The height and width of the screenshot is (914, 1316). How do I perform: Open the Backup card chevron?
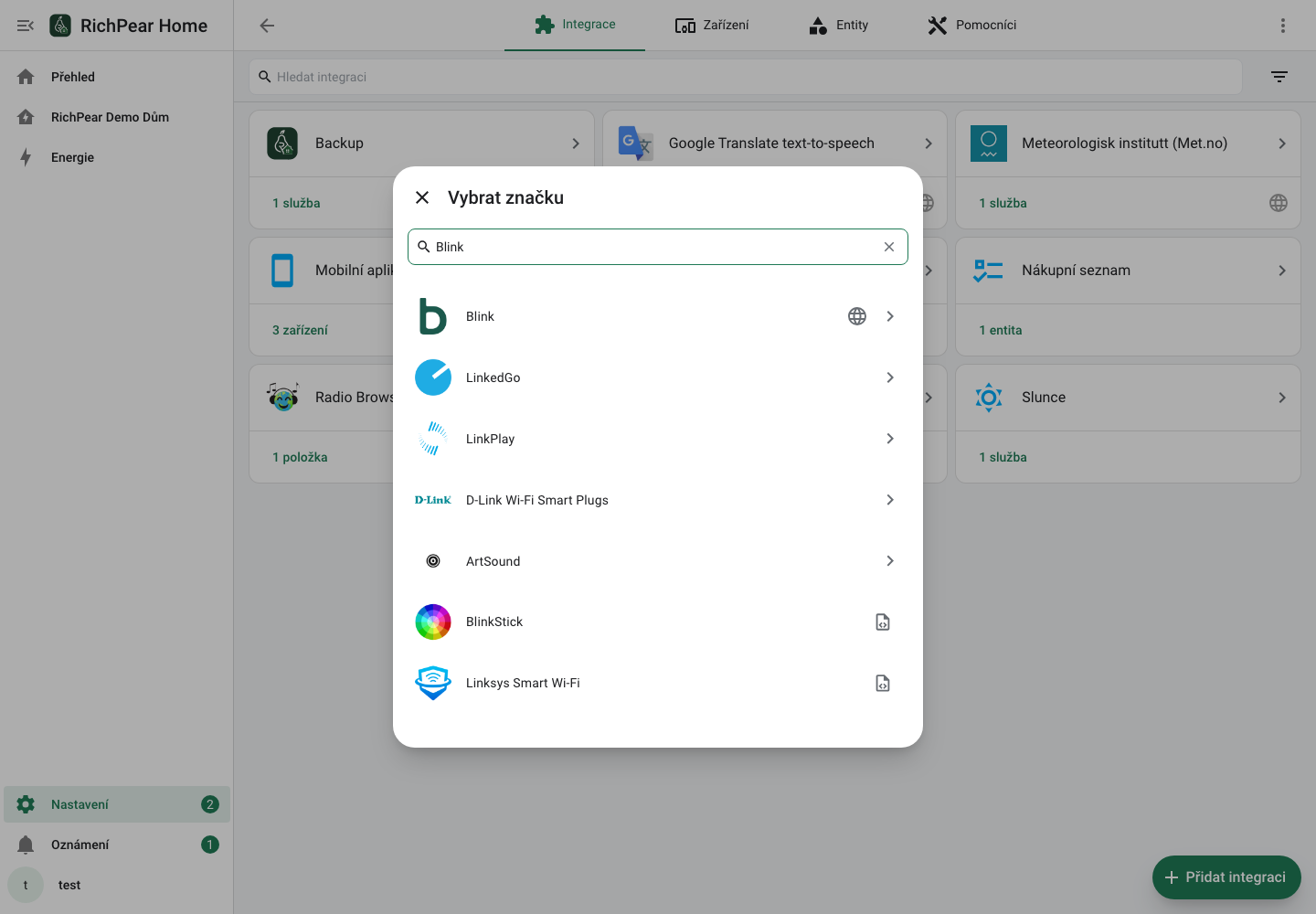click(x=576, y=143)
